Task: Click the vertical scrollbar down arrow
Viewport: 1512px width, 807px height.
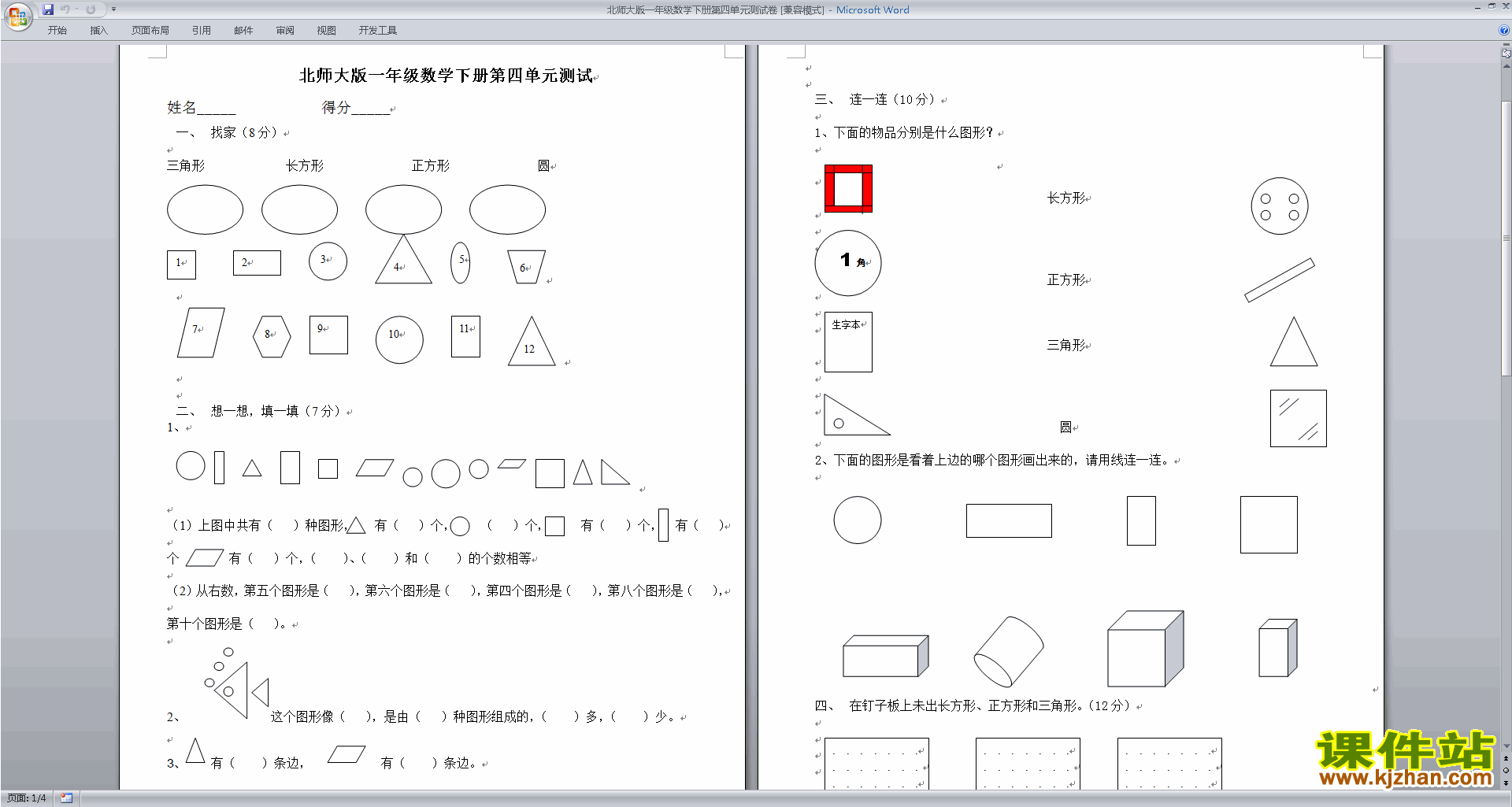Action: pyautogui.click(x=1506, y=746)
